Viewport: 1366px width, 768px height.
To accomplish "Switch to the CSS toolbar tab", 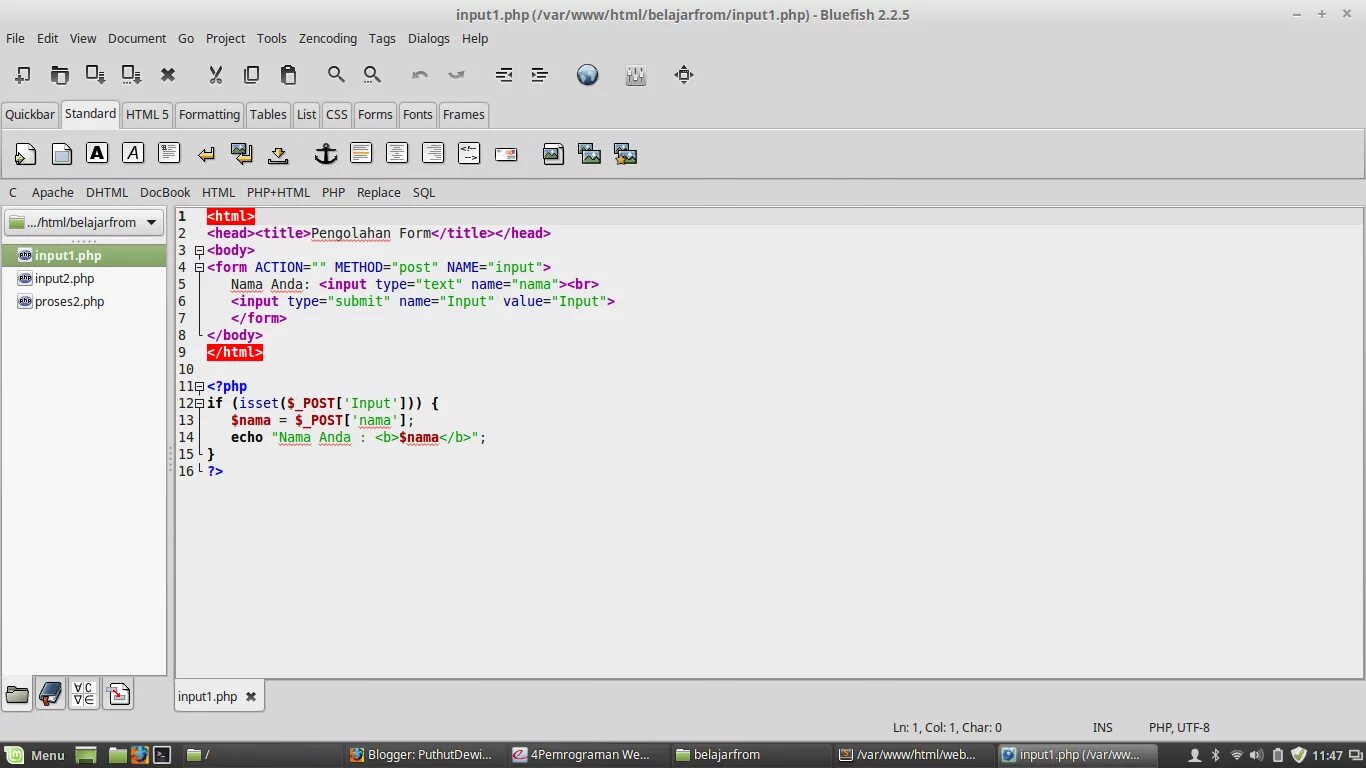I will (x=337, y=114).
